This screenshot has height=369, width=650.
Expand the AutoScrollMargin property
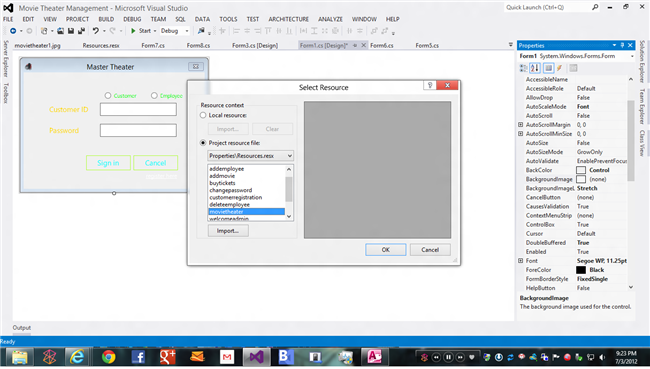tap(520, 124)
